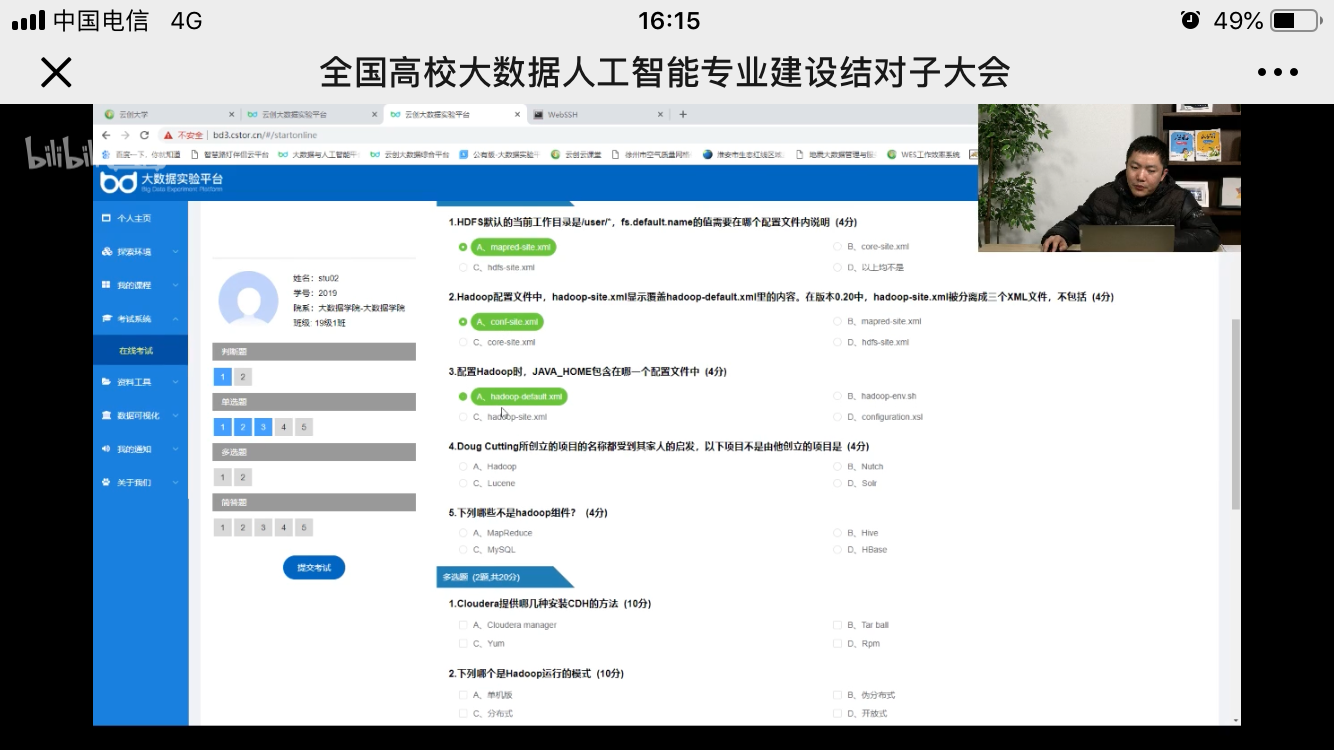Choose C MySQL radio for question 5
This screenshot has width=1334, height=750.
(463, 550)
